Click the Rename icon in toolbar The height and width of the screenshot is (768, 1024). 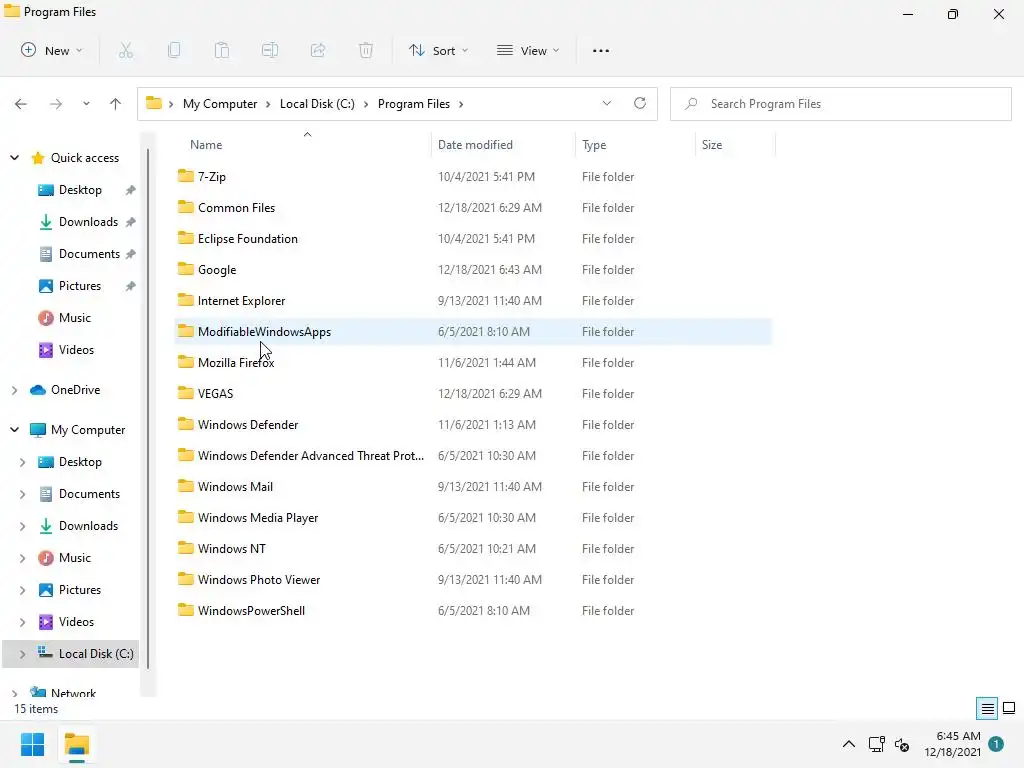click(x=270, y=50)
